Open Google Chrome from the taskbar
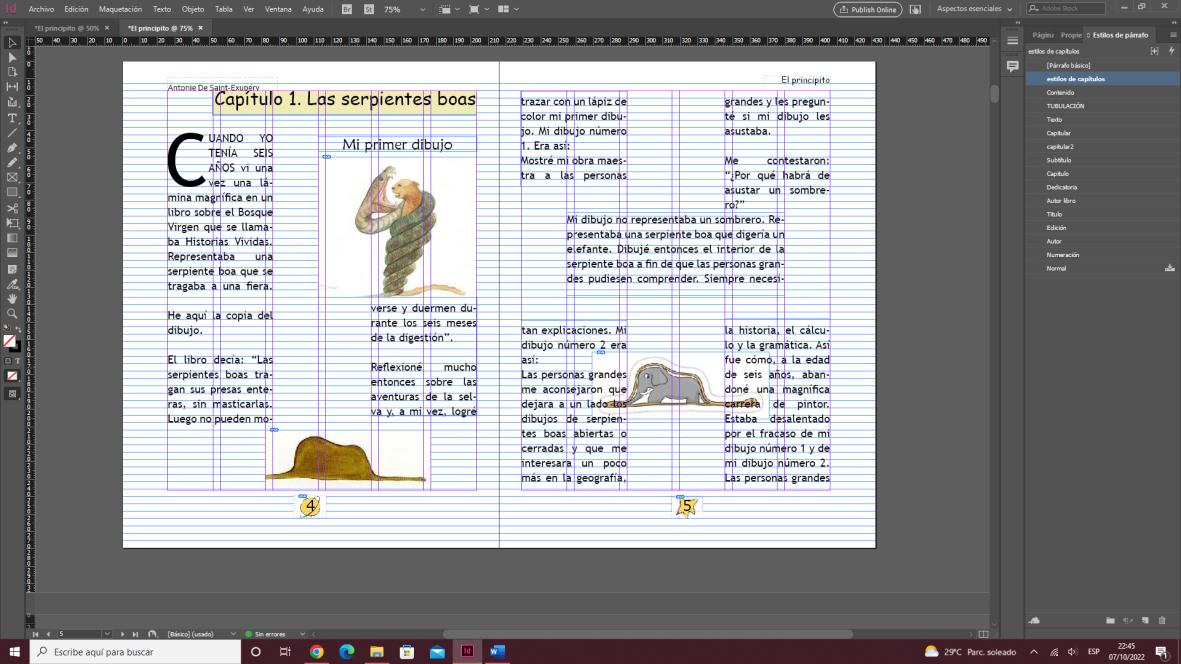This screenshot has width=1181, height=664. click(316, 652)
